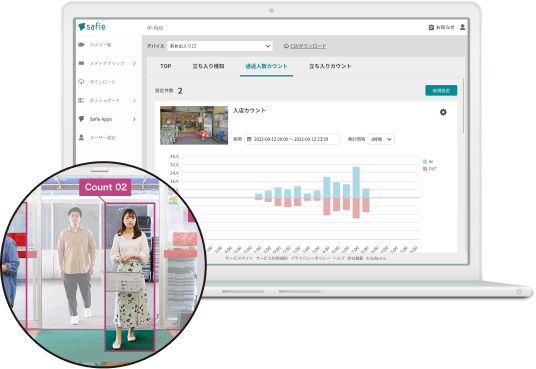Open the camera list icon in sidebar
The image size is (536, 369).
(81, 45)
